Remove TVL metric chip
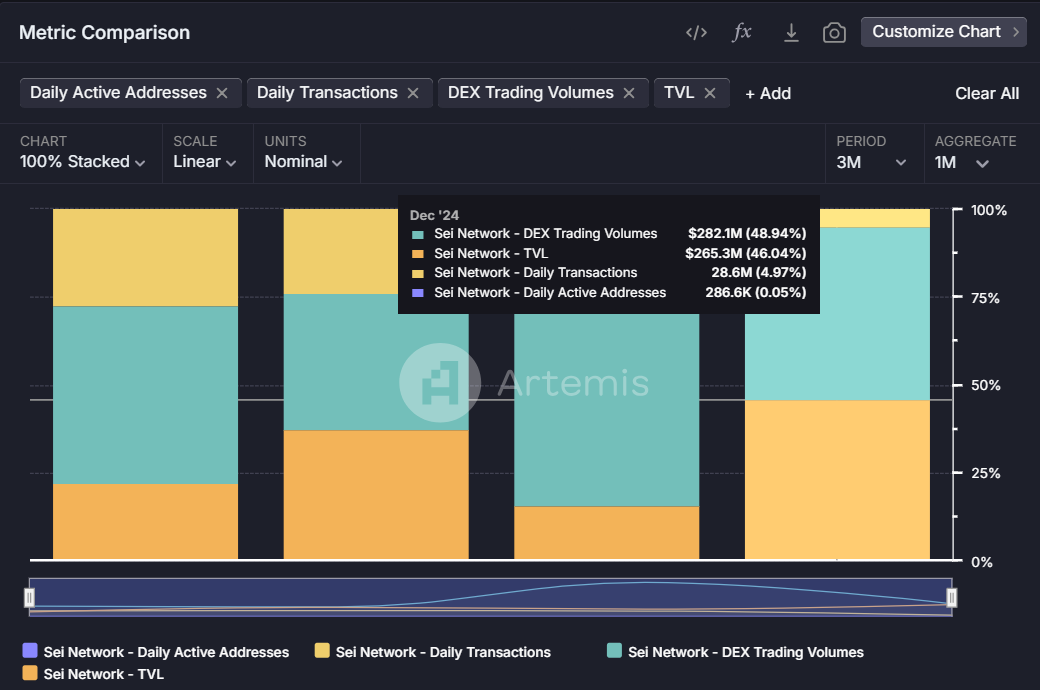 (x=710, y=93)
